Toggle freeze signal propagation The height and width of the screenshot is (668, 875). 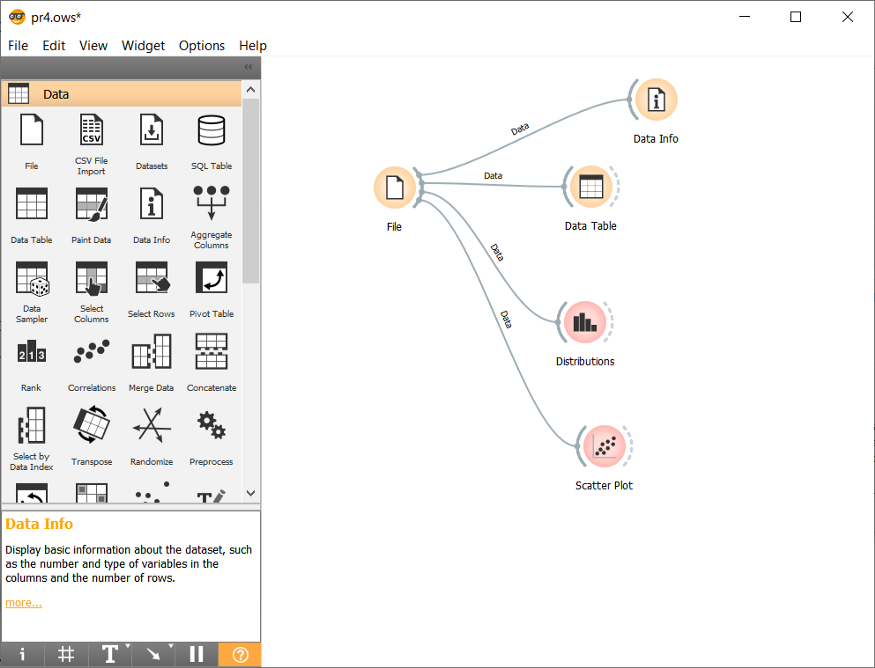(195, 654)
